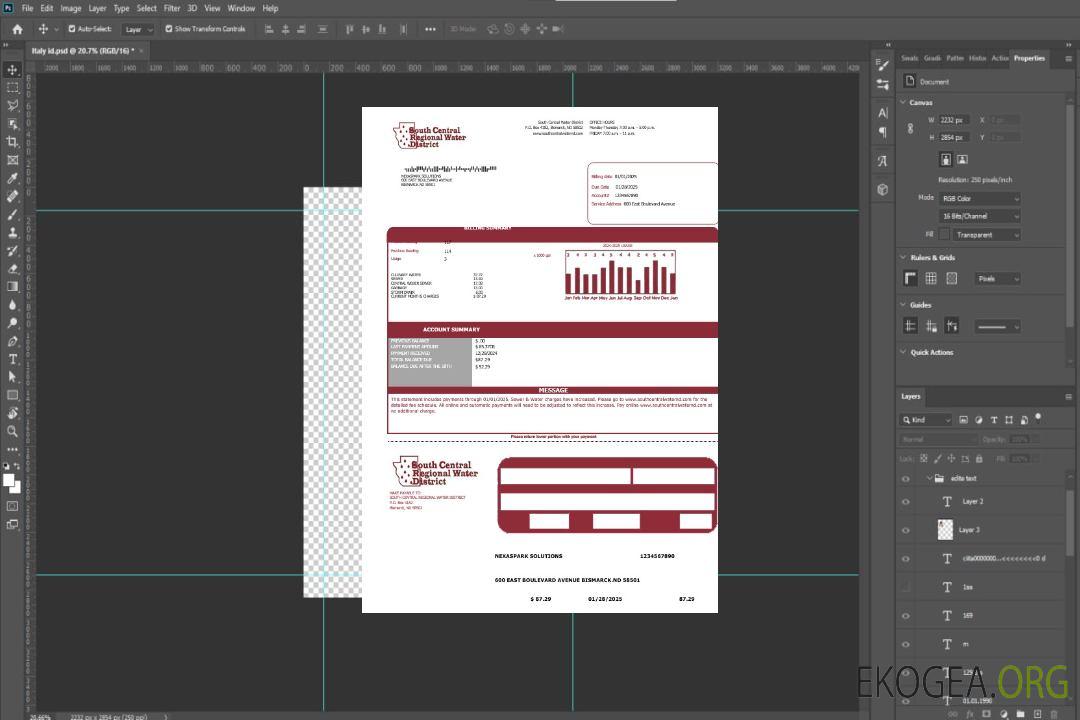Select the Layer 3 thumbnail
Viewport: 1080px width, 720px height.
point(945,529)
